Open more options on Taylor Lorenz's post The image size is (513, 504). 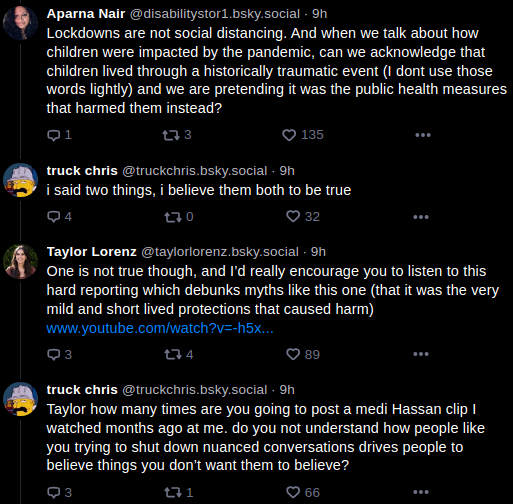tap(421, 354)
